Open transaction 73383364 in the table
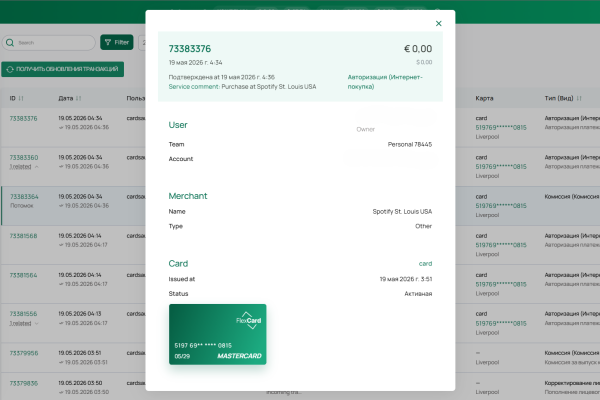Viewport: 600px width, 400px height. pyautogui.click(x=24, y=197)
